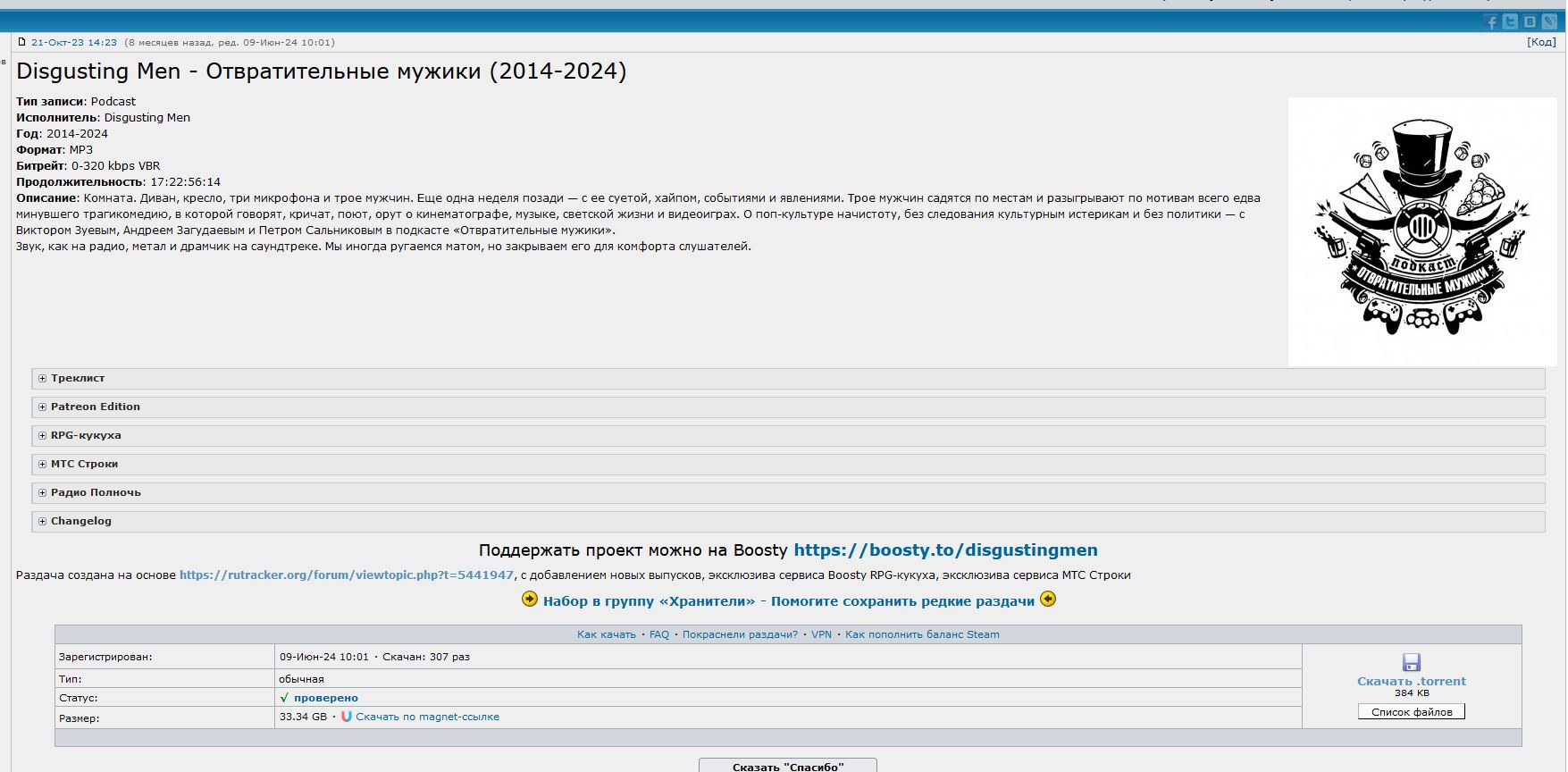Expand the «RPG-кукуха» spoiler
1568x772 pixels.
click(x=788, y=436)
